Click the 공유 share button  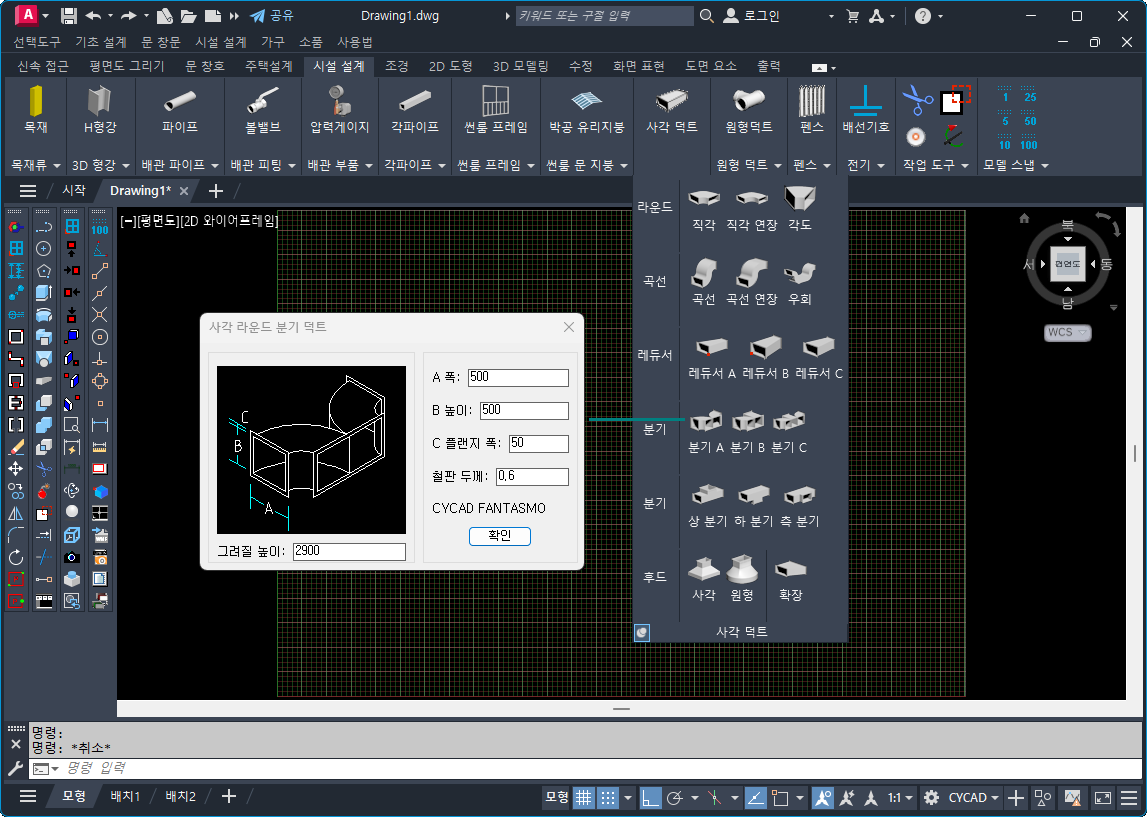(271, 16)
